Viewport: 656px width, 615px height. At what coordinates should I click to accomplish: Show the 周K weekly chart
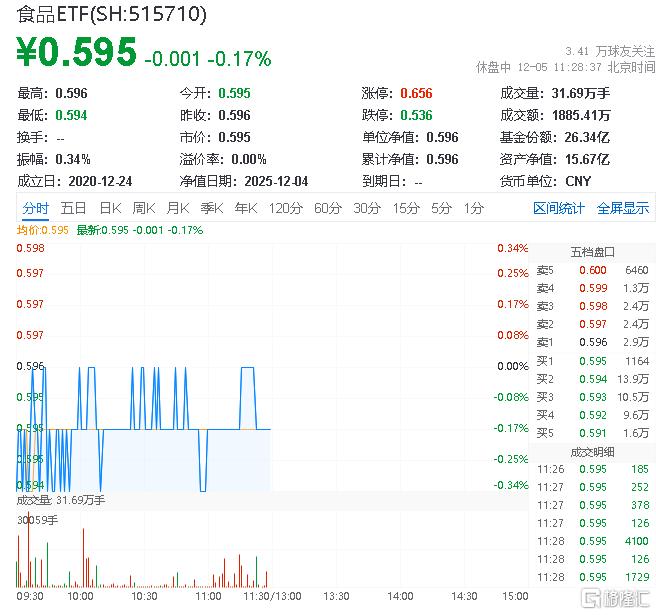(144, 208)
